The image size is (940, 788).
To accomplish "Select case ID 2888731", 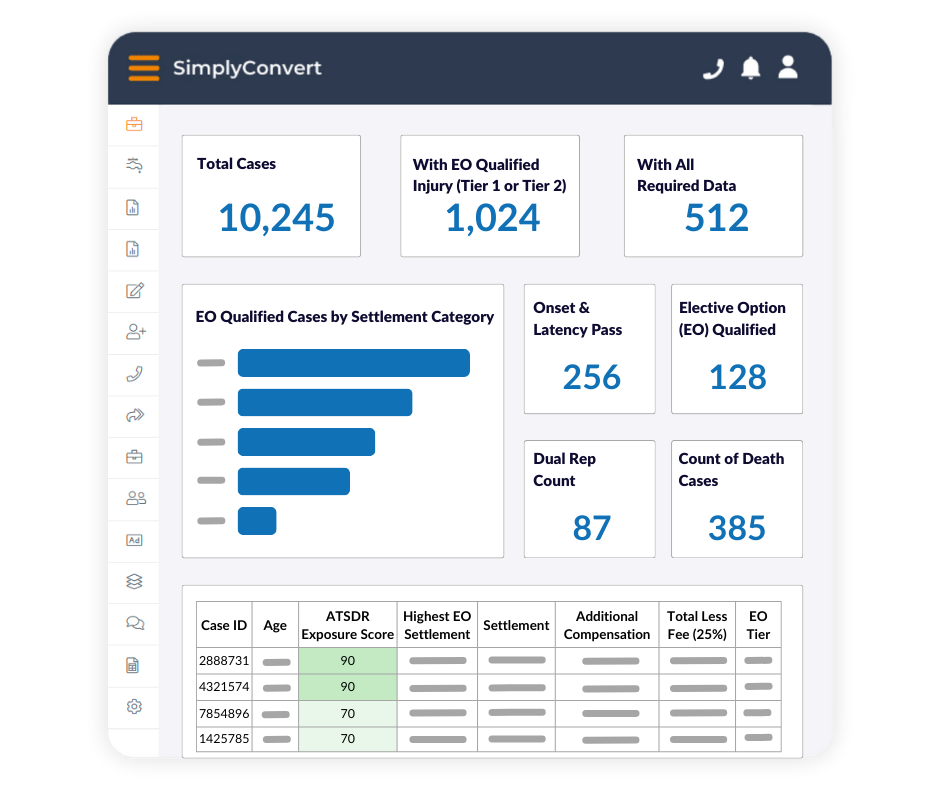I will pyautogui.click(x=224, y=660).
